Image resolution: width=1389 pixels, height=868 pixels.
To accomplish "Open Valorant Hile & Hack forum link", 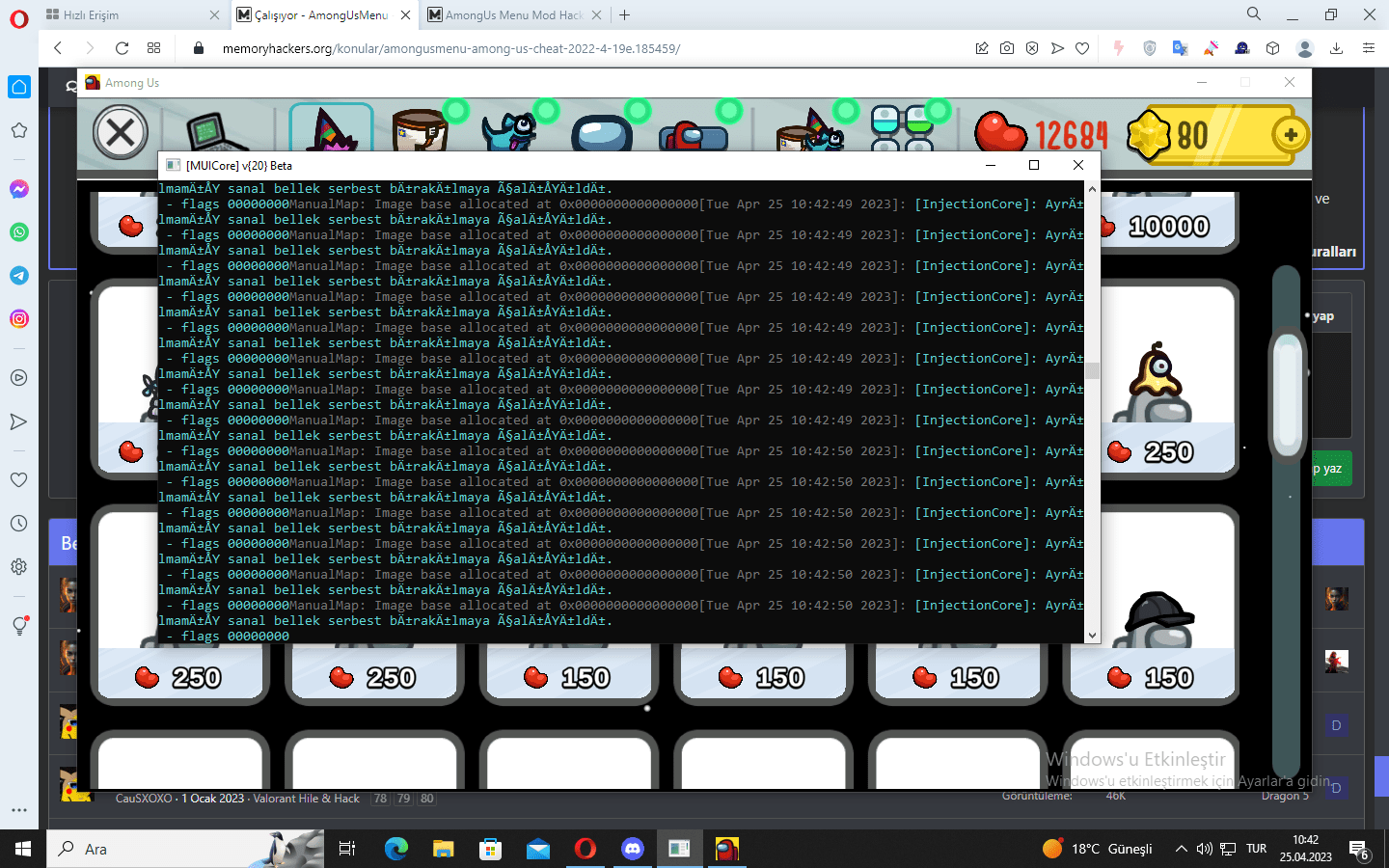I will click(x=306, y=799).
